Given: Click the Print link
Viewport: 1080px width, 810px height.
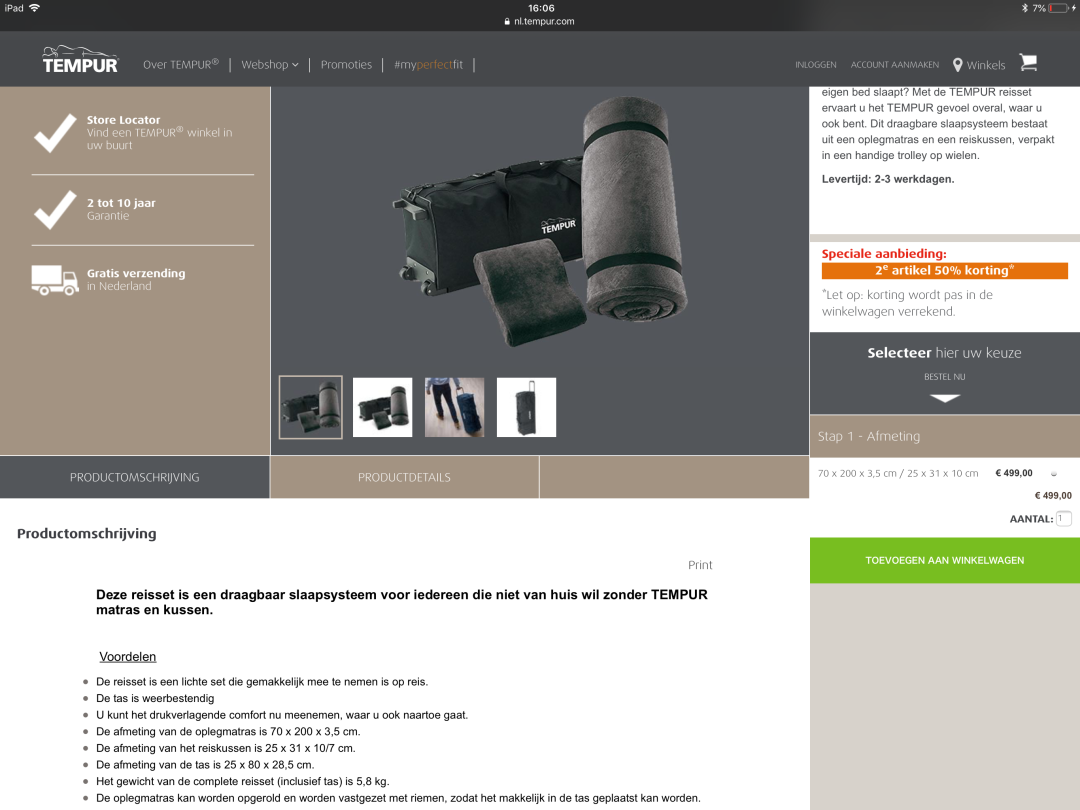Looking at the screenshot, I should click(x=700, y=565).
